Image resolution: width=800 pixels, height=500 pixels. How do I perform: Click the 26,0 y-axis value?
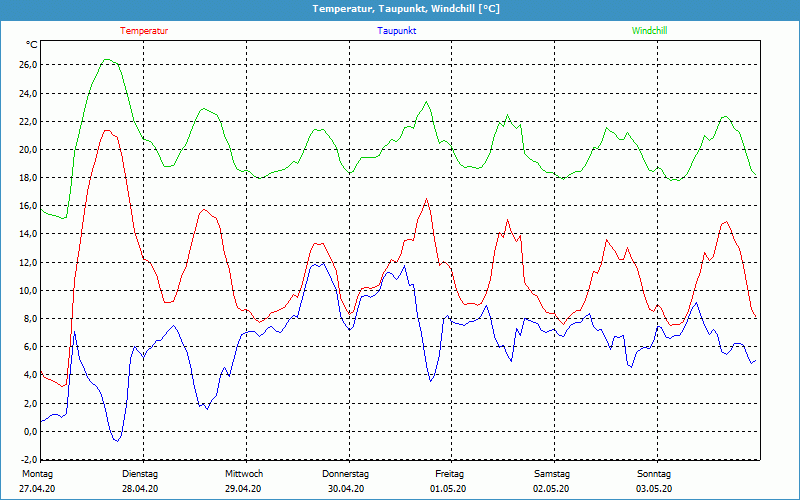pyautogui.click(x=29, y=65)
